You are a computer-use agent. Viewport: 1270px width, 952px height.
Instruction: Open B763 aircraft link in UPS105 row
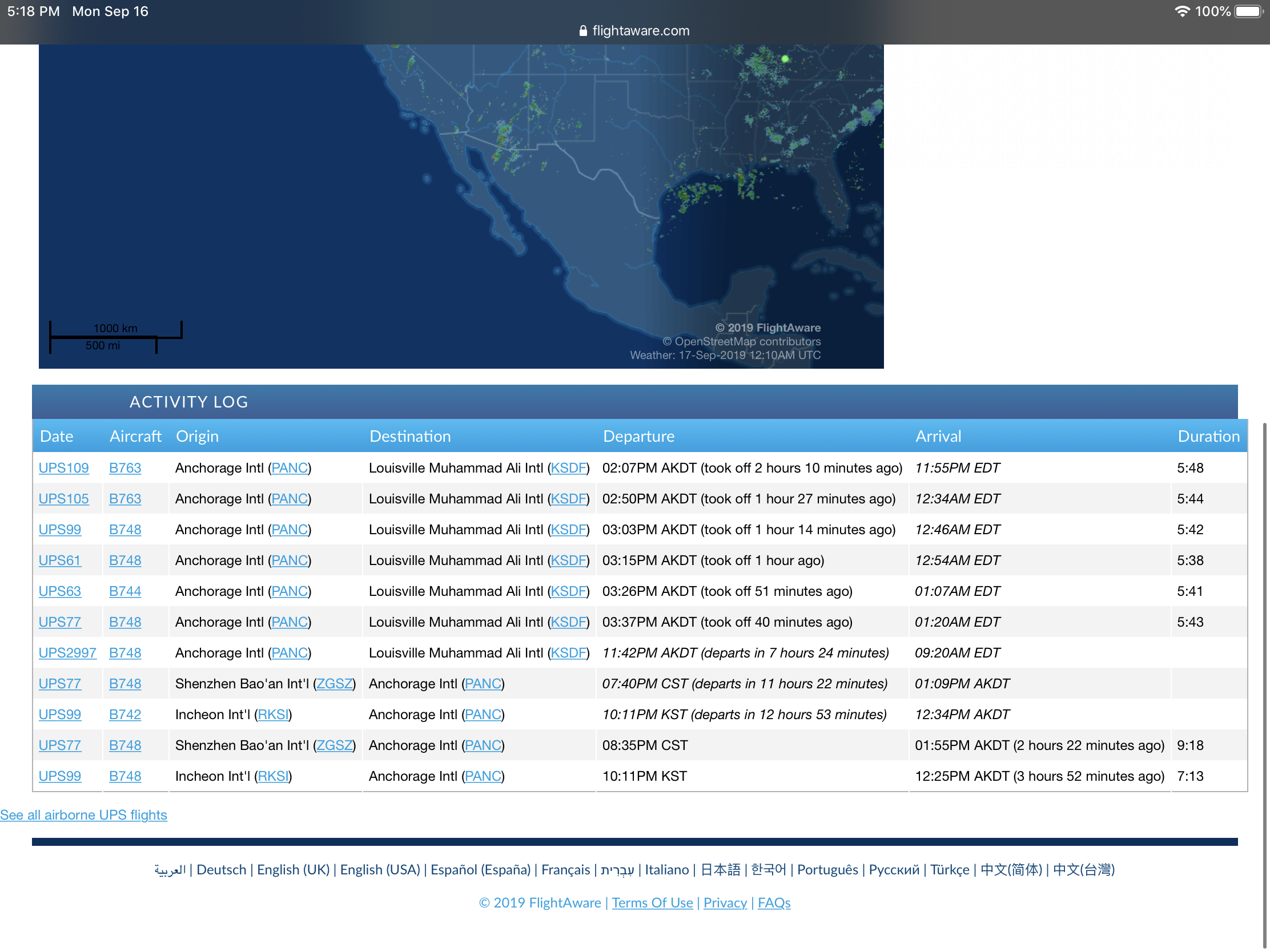pyautogui.click(x=125, y=499)
